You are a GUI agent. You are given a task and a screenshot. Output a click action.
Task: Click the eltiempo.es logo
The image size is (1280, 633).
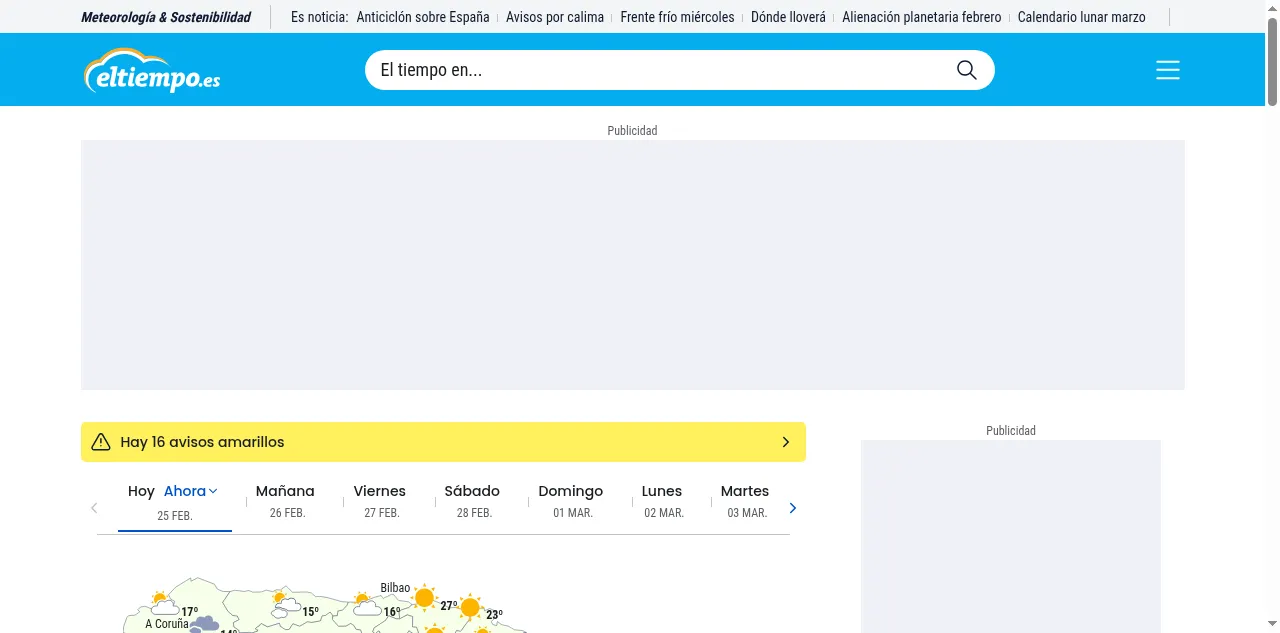click(x=152, y=70)
